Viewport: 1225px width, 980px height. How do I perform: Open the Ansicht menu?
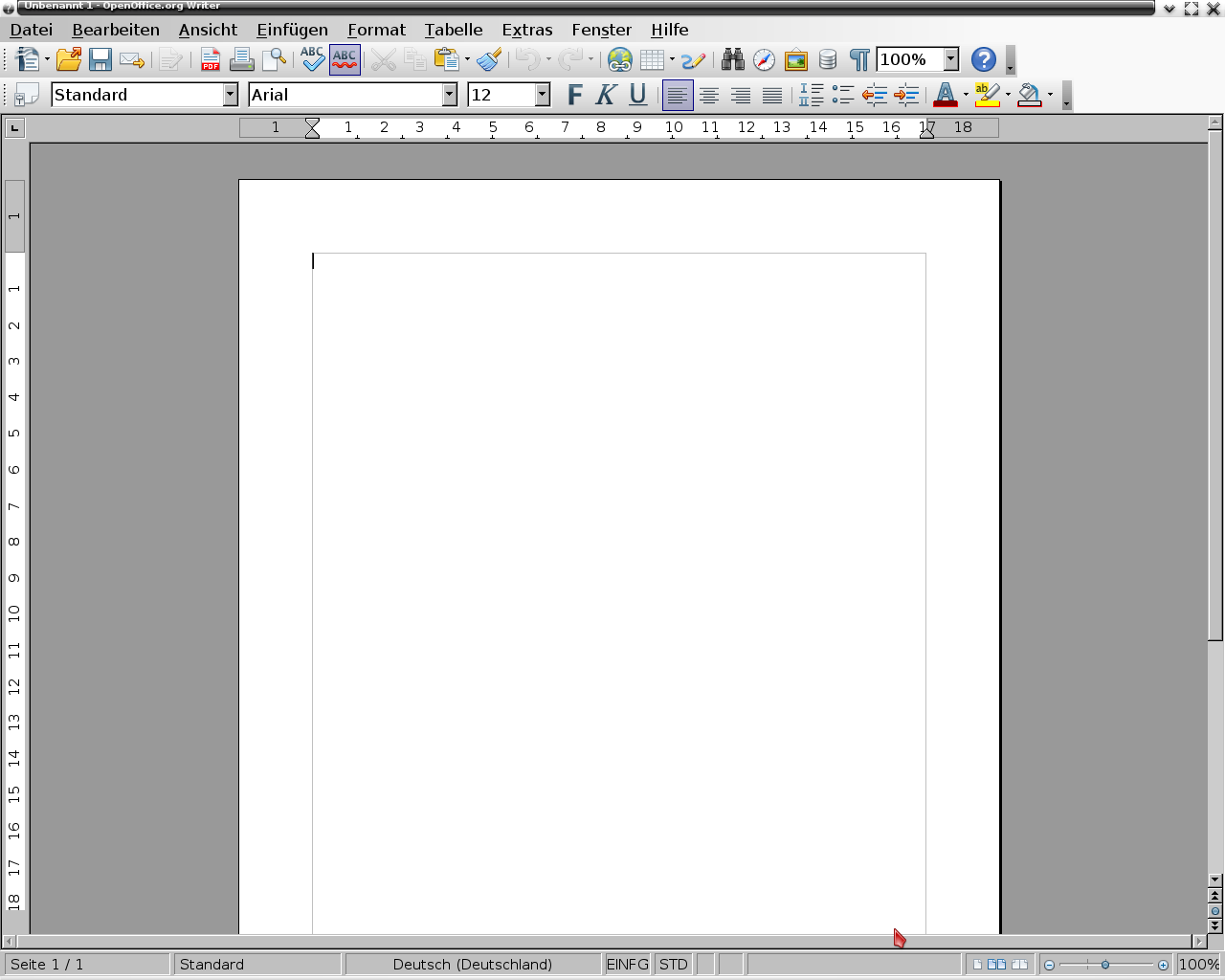208,30
